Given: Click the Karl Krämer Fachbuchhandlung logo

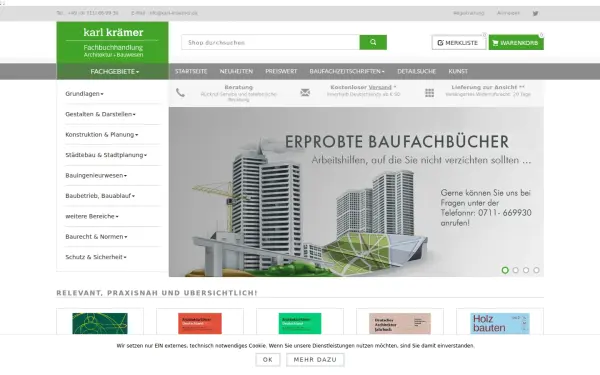Looking at the screenshot, I should 112,42.
